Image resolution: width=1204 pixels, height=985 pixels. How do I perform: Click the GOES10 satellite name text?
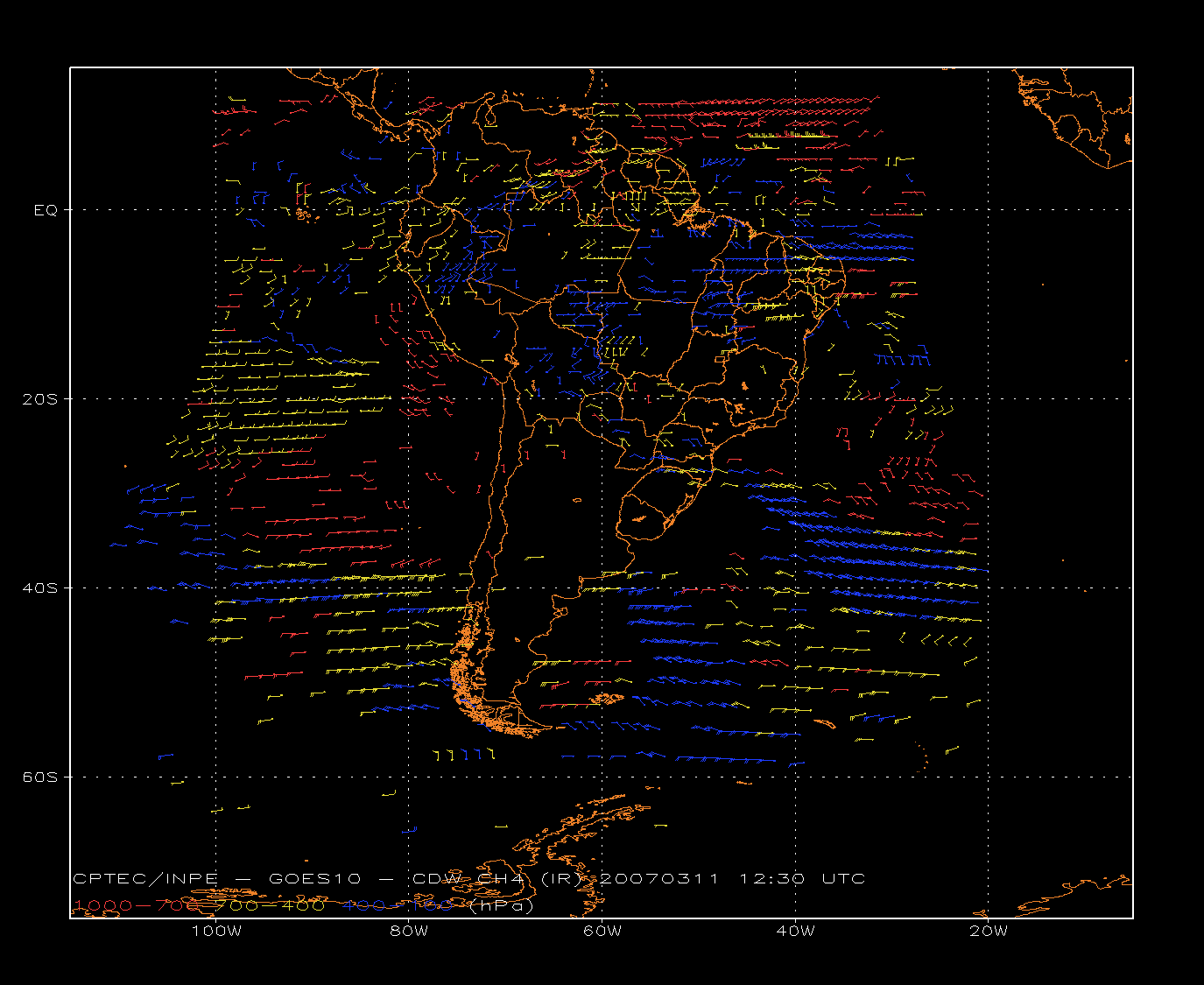point(315,879)
